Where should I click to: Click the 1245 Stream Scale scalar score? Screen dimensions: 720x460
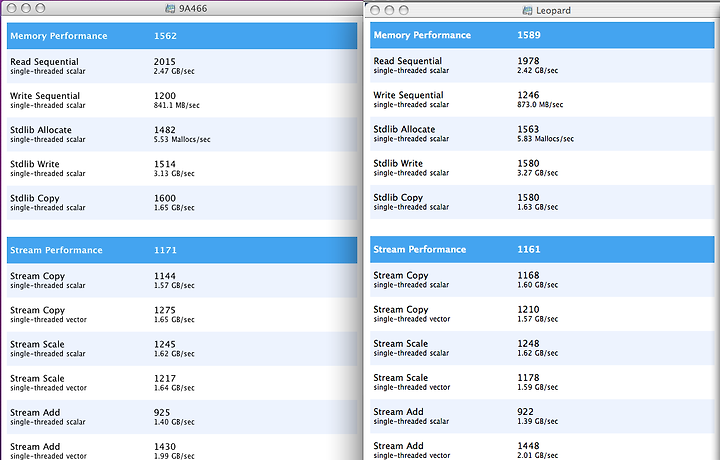(165, 344)
